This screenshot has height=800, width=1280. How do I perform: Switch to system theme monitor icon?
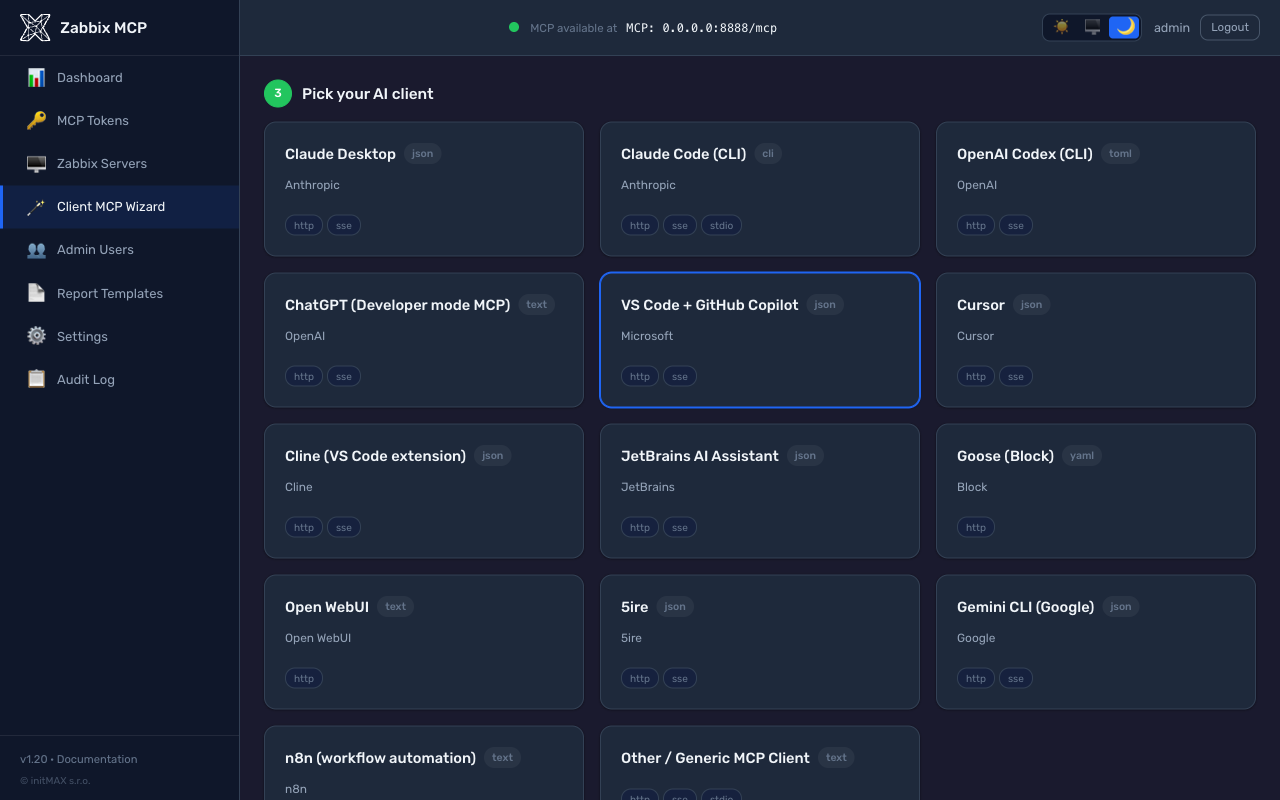(x=1092, y=27)
